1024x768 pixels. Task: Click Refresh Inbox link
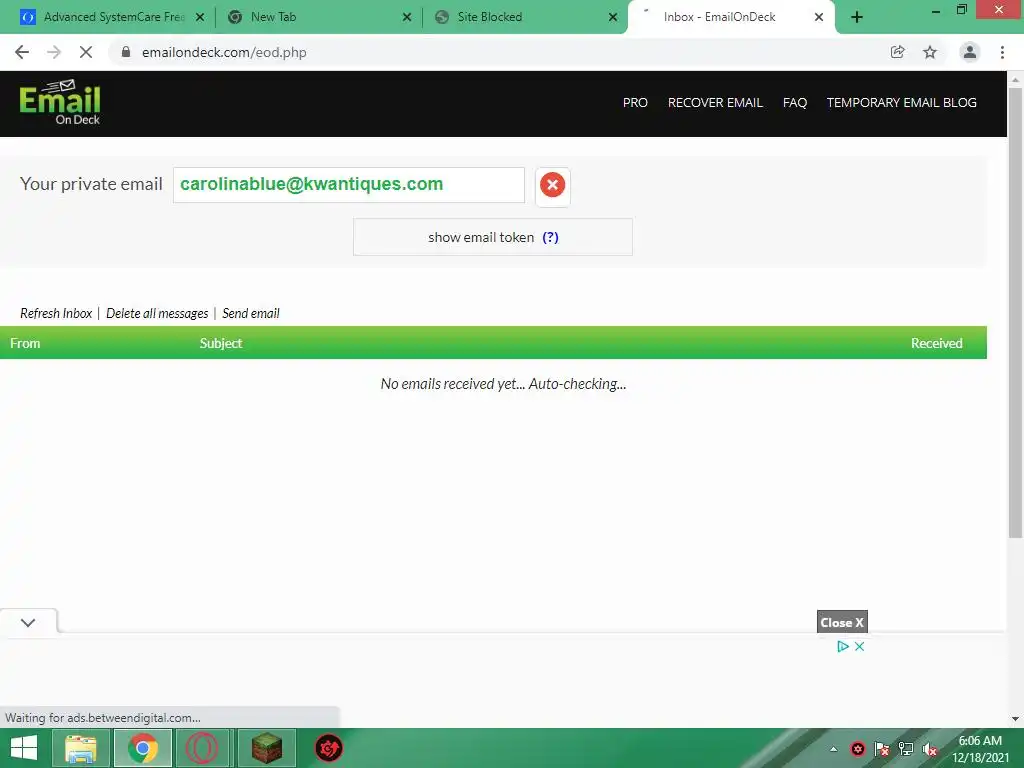(x=56, y=313)
